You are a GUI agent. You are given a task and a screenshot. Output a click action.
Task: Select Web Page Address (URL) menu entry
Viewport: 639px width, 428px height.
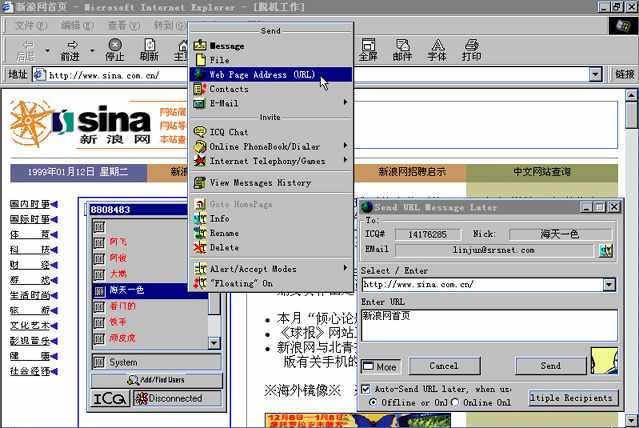271,75
